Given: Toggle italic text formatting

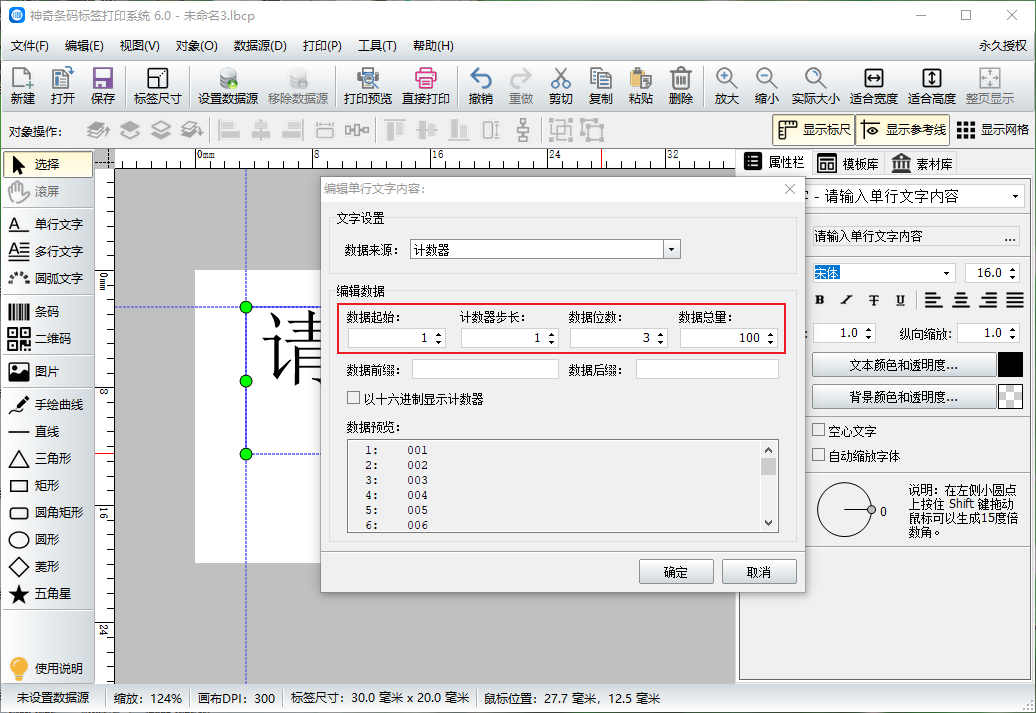Looking at the screenshot, I should [x=846, y=300].
